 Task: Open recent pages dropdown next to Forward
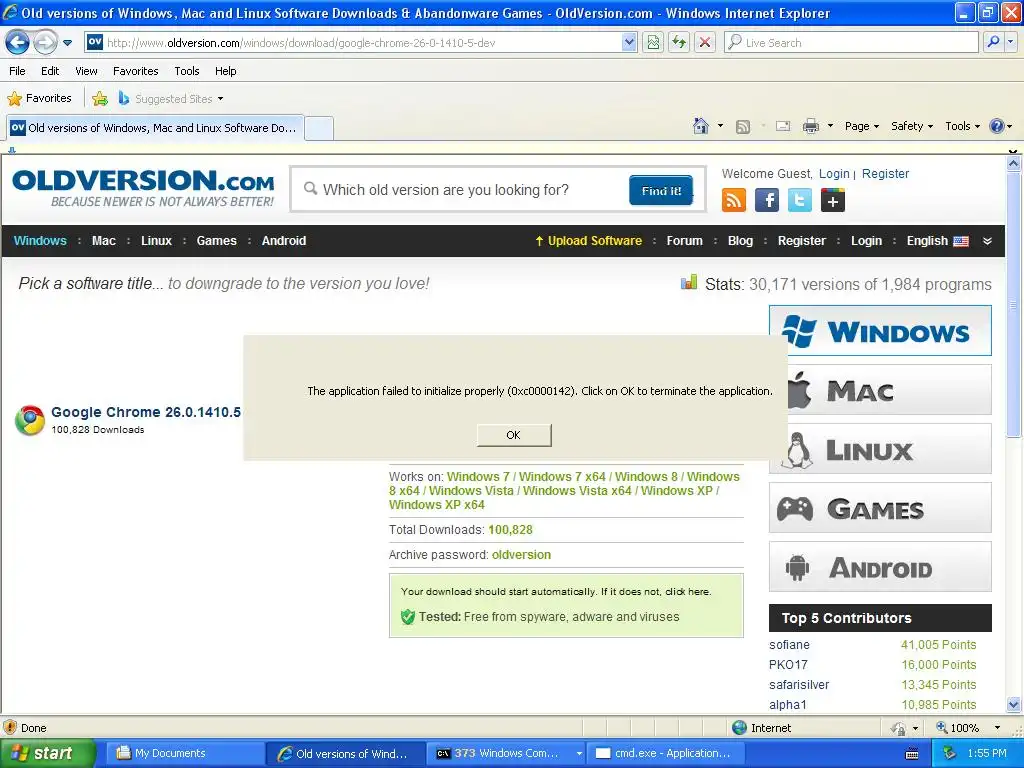(x=67, y=43)
